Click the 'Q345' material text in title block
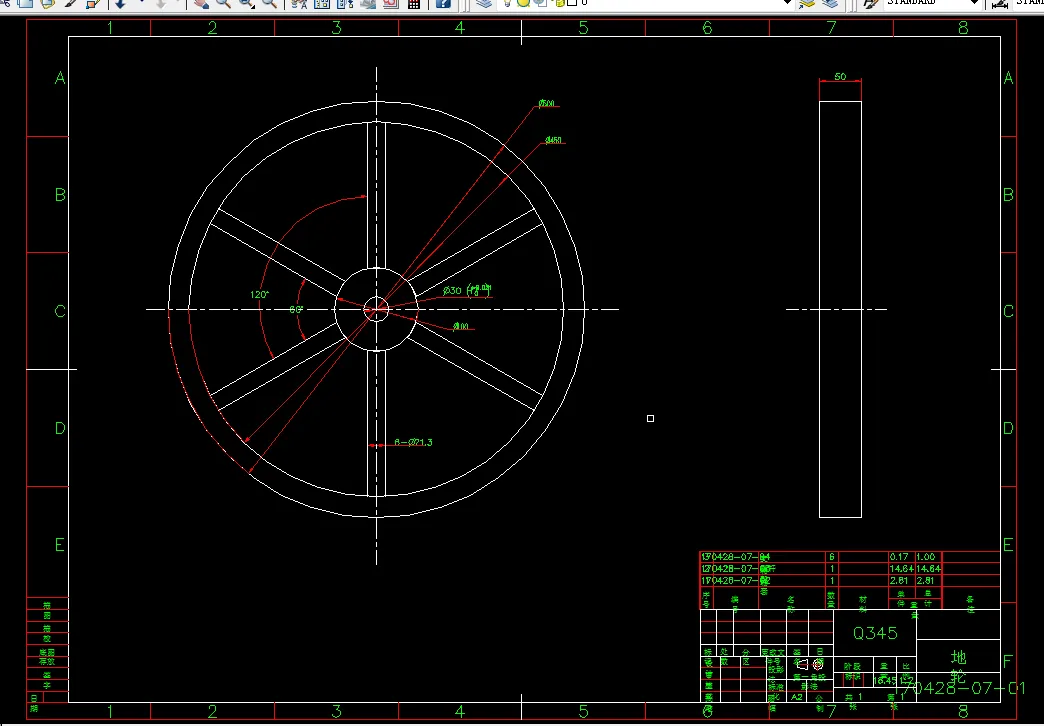Viewport: 1044px width, 726px height. tap(875, 633)
